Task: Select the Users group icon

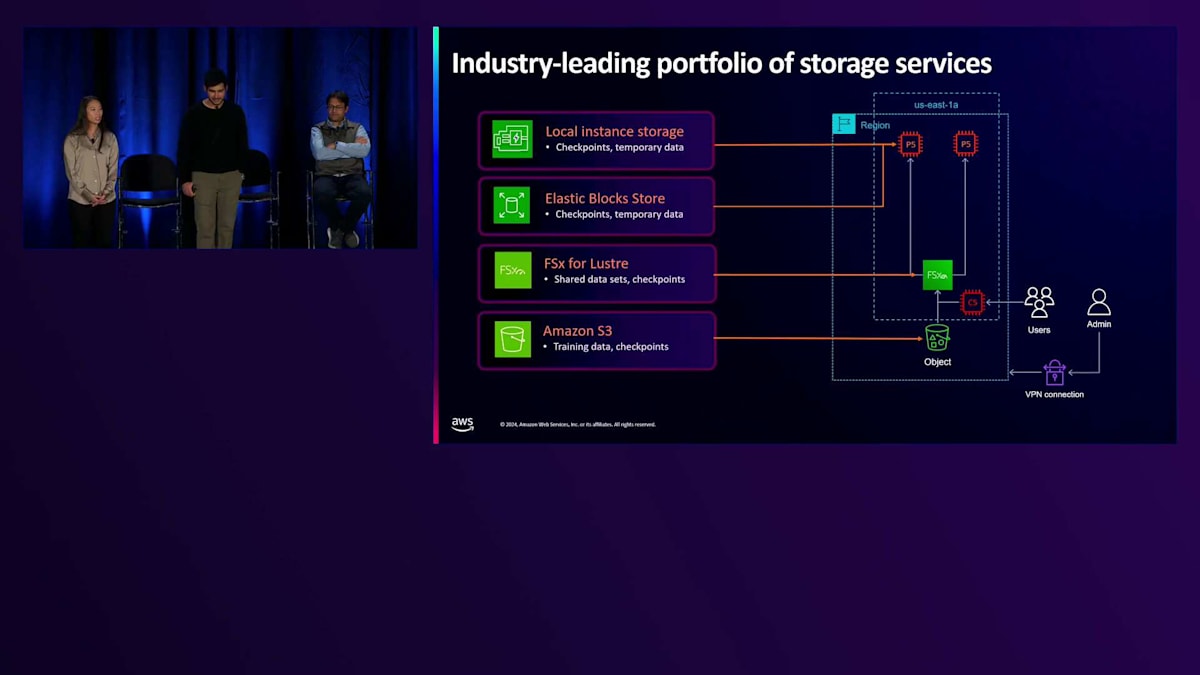Action: tap(1039, 303)
